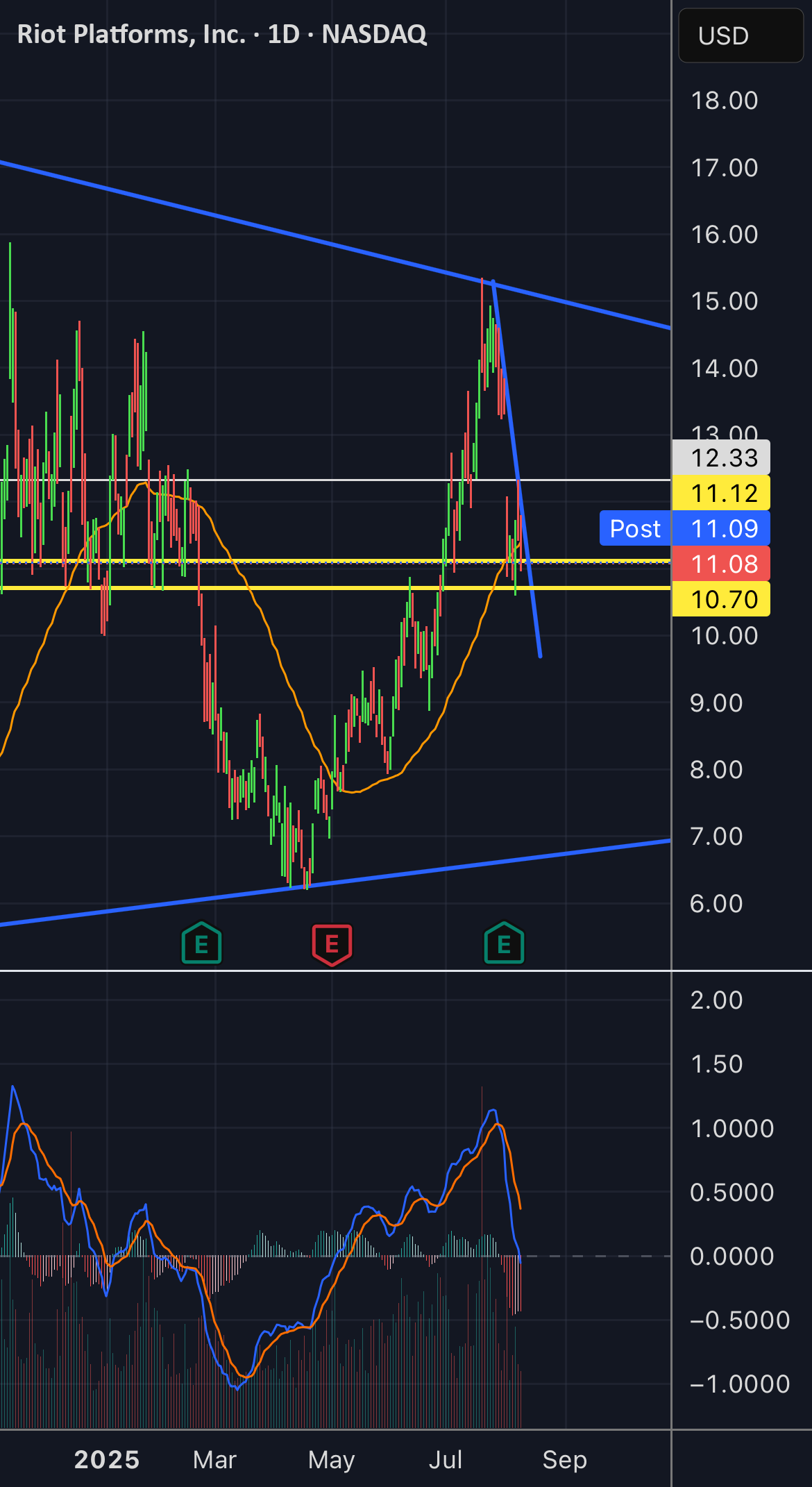Open the green earnings marker near March
The width and height of the screenshot is (812, 1487).
point(201,943)
